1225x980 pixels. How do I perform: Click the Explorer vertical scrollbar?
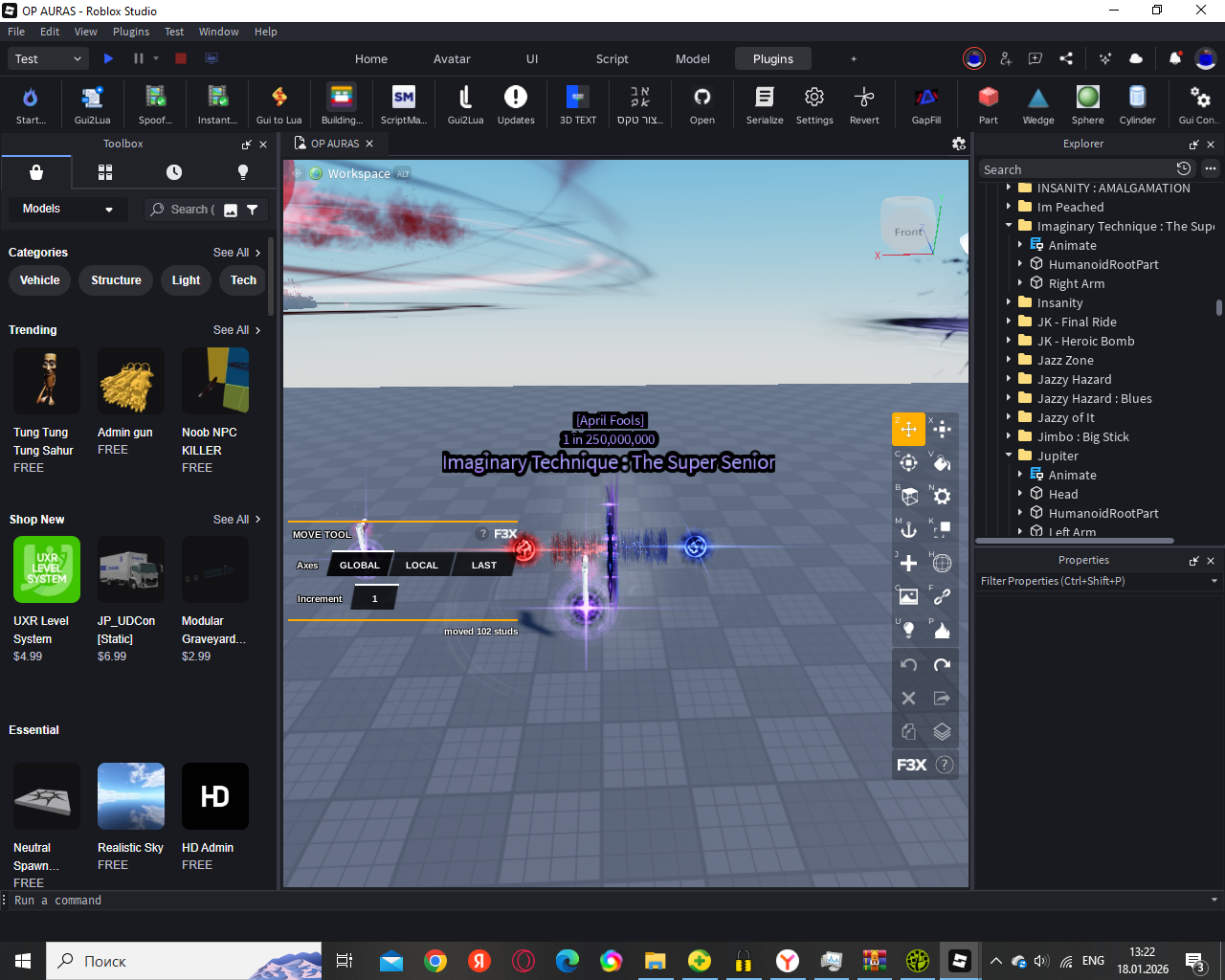(1219, 307)
